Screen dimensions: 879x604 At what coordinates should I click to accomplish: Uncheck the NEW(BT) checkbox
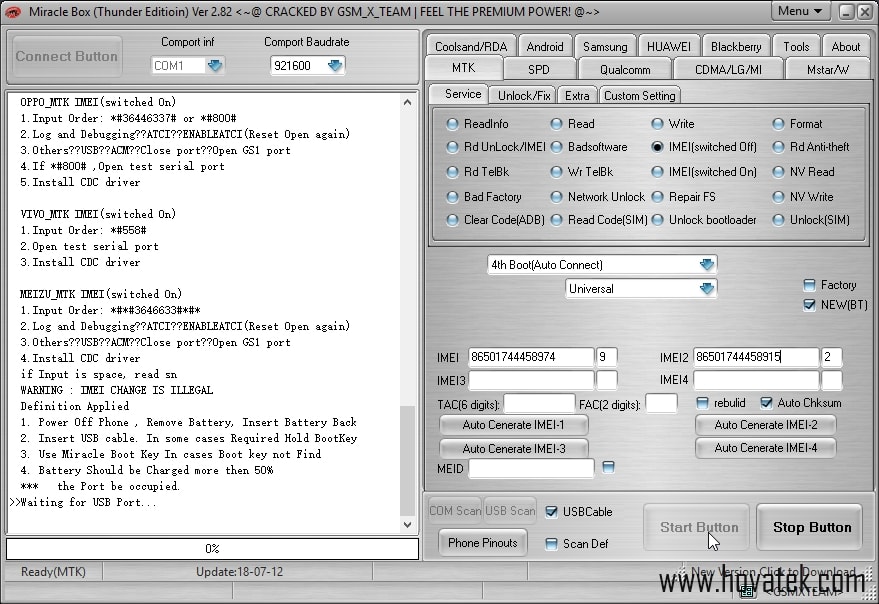tap(809, 305)
